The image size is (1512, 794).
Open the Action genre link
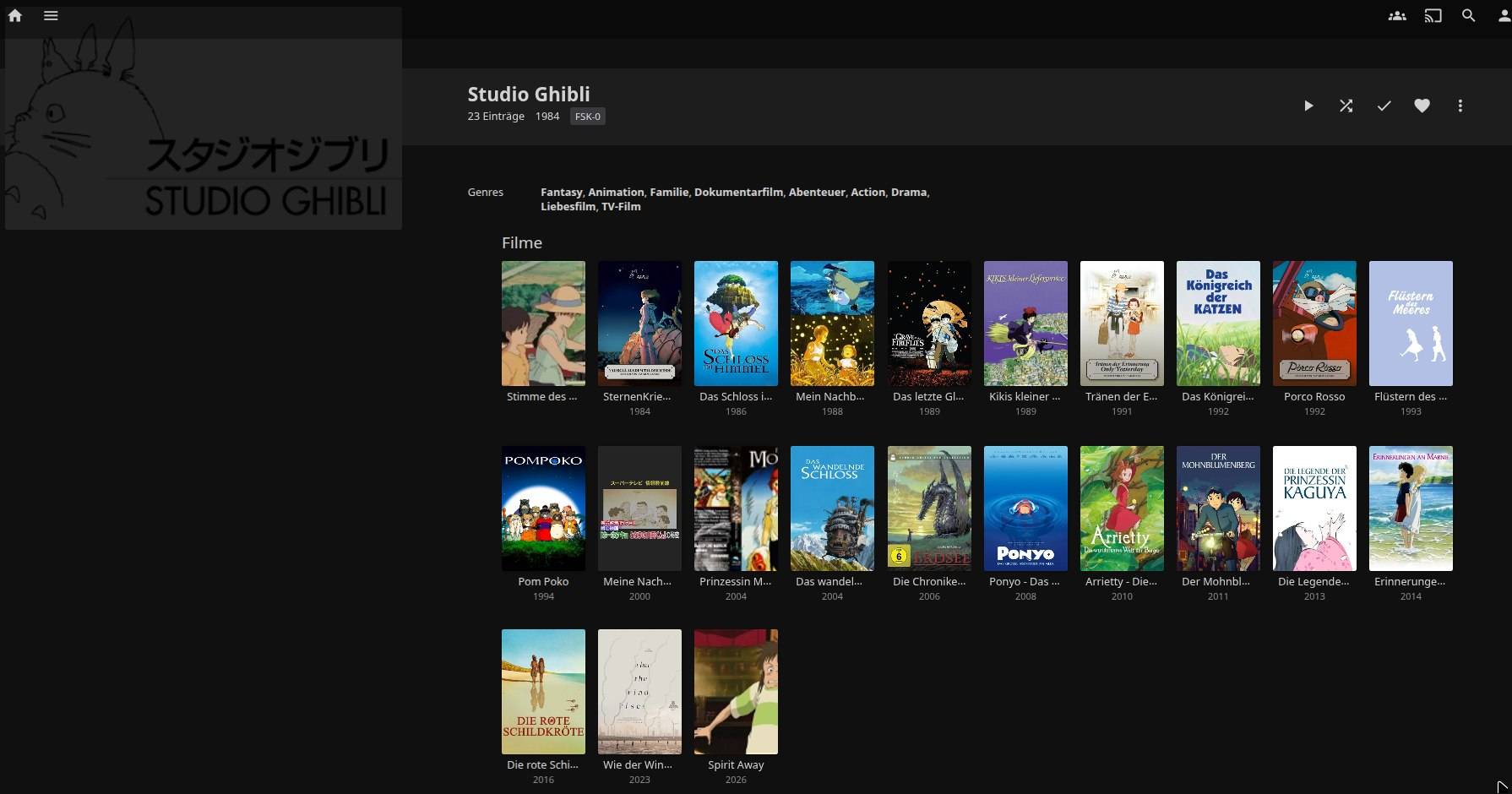[867, 192]
